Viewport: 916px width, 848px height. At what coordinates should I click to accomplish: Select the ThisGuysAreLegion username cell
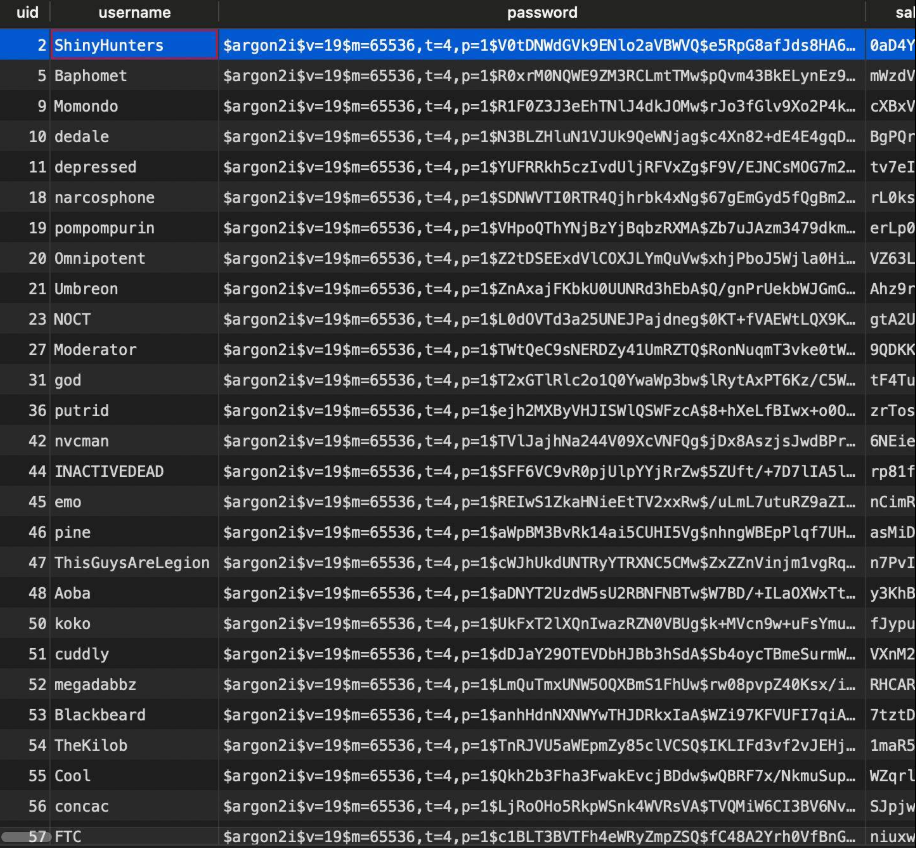pyautogui.click(x=134, y=563)
